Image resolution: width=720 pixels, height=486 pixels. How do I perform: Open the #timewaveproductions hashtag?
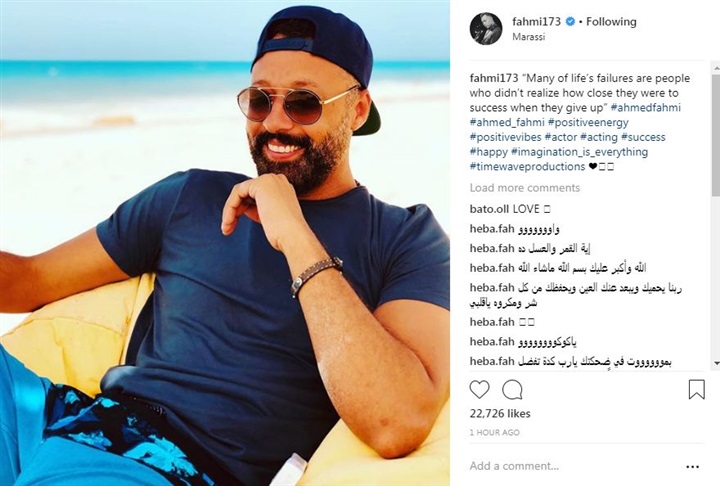tap(527, 166)
